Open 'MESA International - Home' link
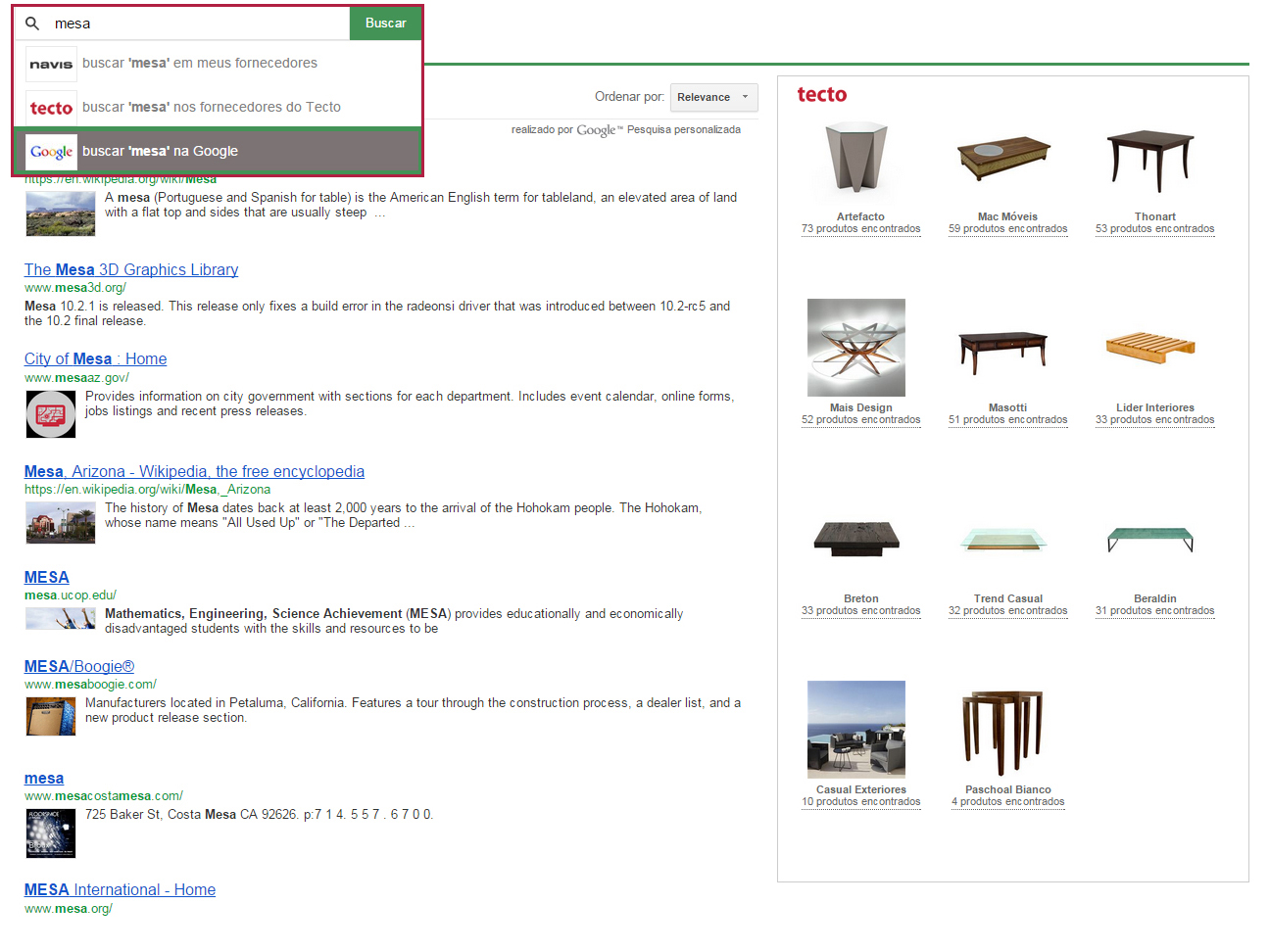The width and height of the screenshot is (1270, 952). [120, 890]
